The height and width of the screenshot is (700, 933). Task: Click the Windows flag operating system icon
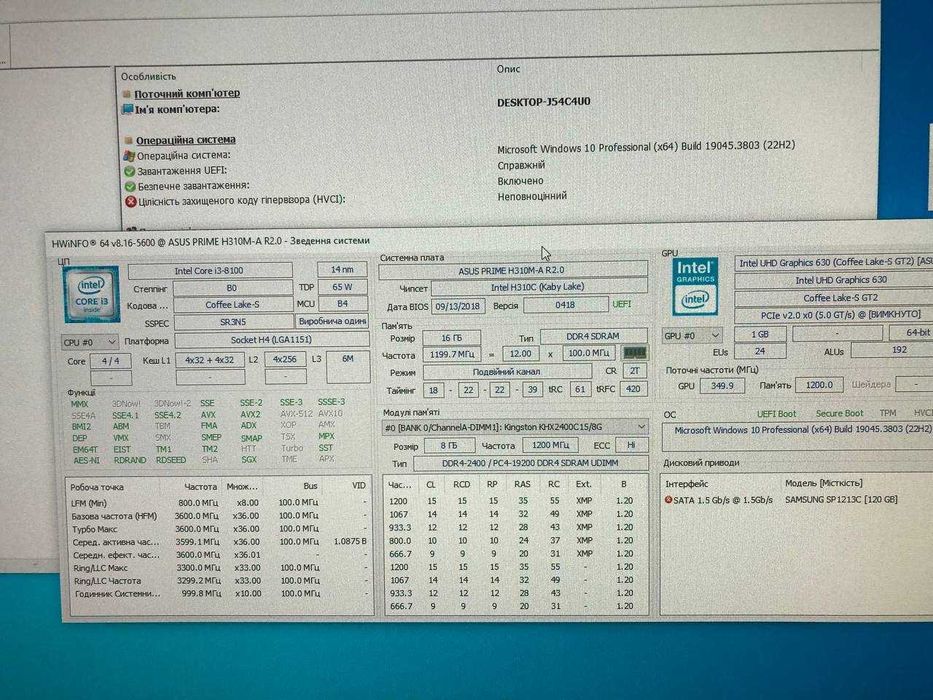click(x=129, y=156)
